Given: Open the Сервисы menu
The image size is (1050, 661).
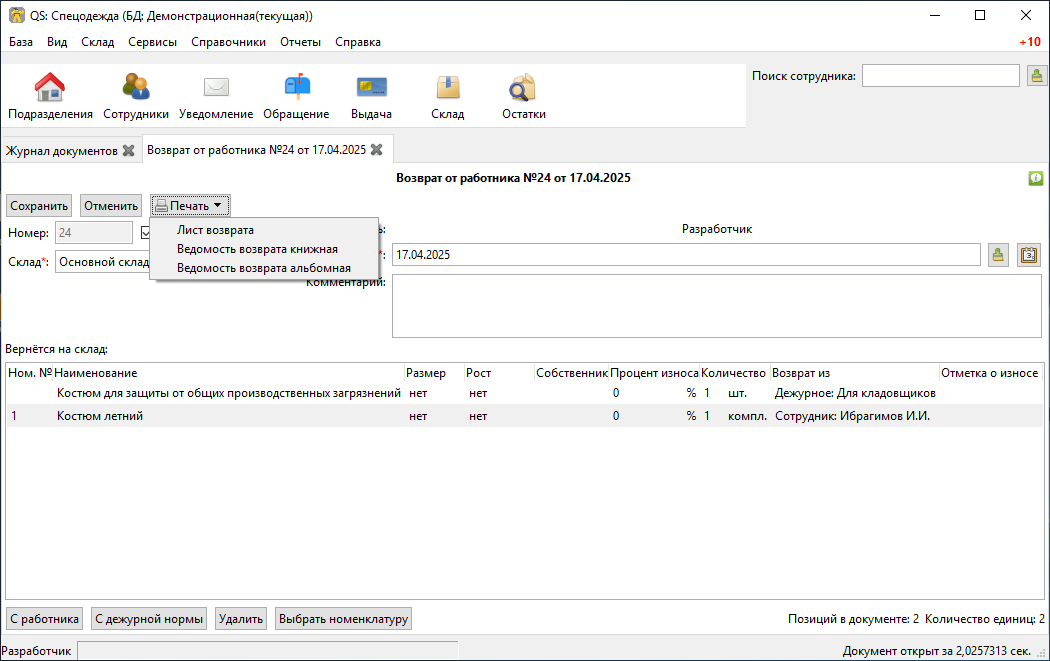Looking at the screenshot, I should pyautogui.click(x=153, y=42).
